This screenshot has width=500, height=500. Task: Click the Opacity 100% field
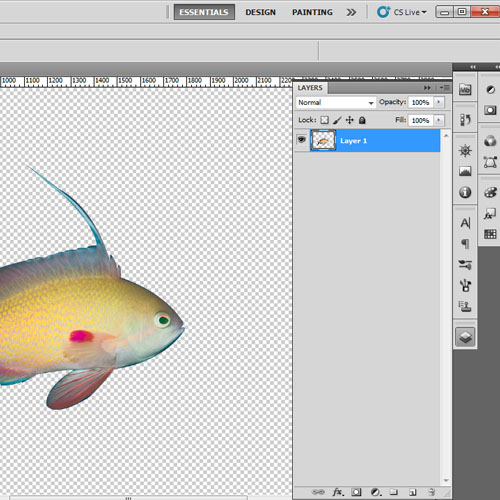pyautogui.click(x=420, y=102)
